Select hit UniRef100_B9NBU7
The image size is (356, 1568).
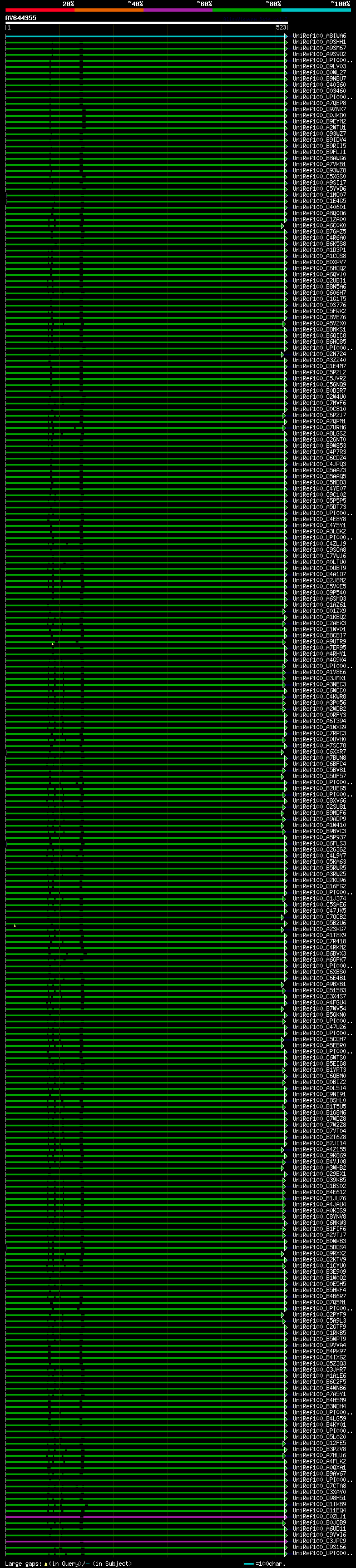[319, 78]
